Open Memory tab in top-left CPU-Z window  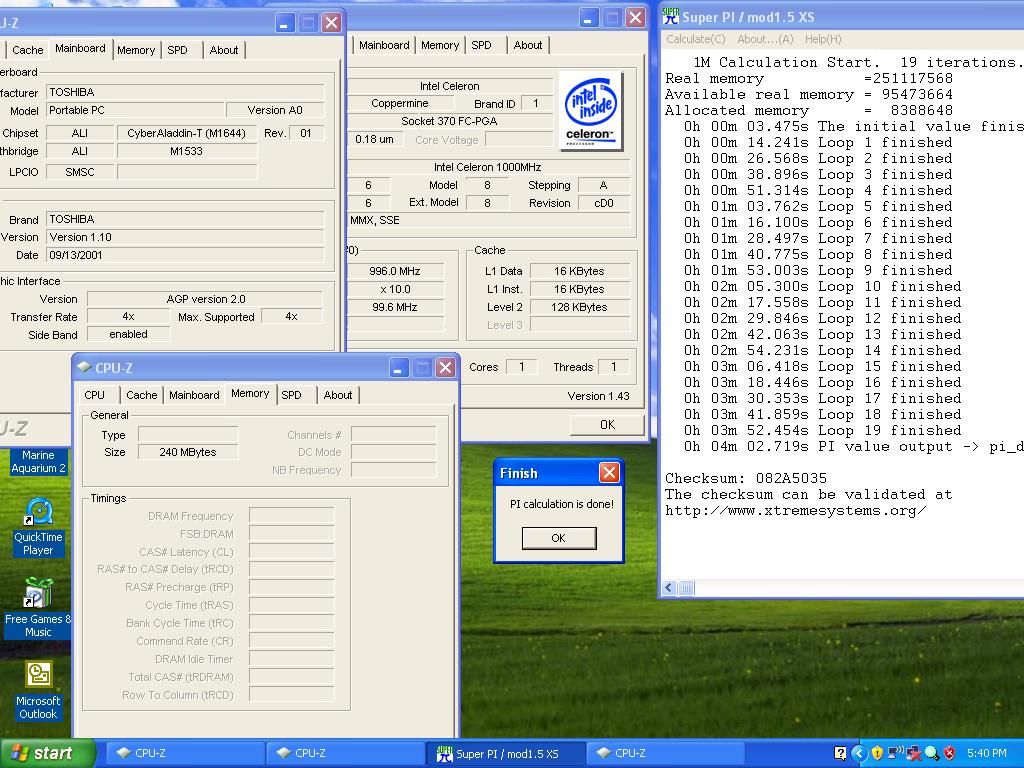point(136,50)
